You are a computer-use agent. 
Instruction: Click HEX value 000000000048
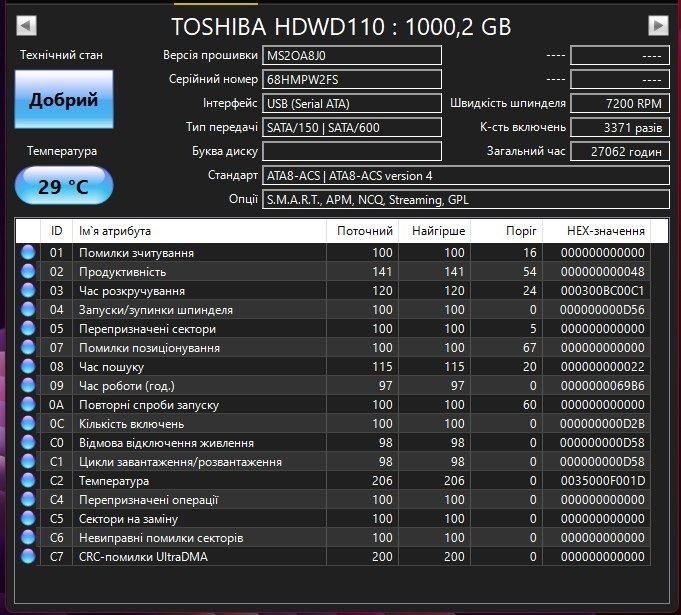(602, 272)
